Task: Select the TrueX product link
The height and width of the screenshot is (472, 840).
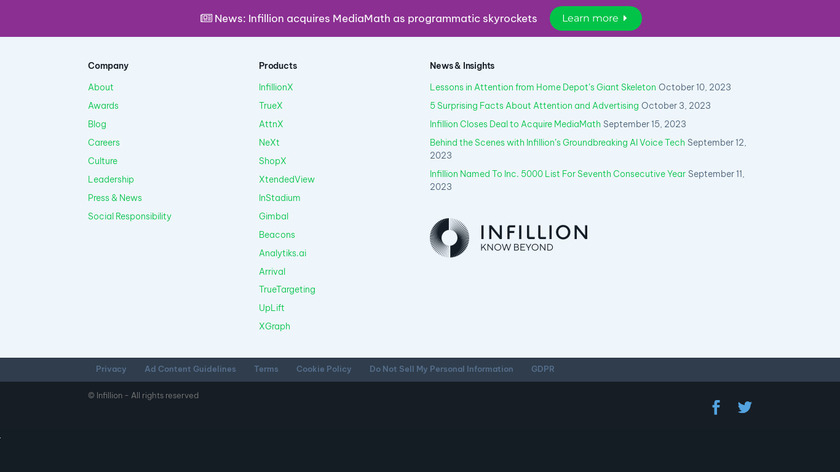Action: click(x=271, y=105)
